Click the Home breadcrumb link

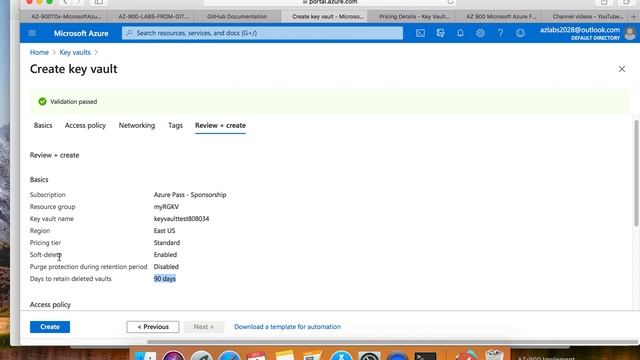[x=39, y=52]
